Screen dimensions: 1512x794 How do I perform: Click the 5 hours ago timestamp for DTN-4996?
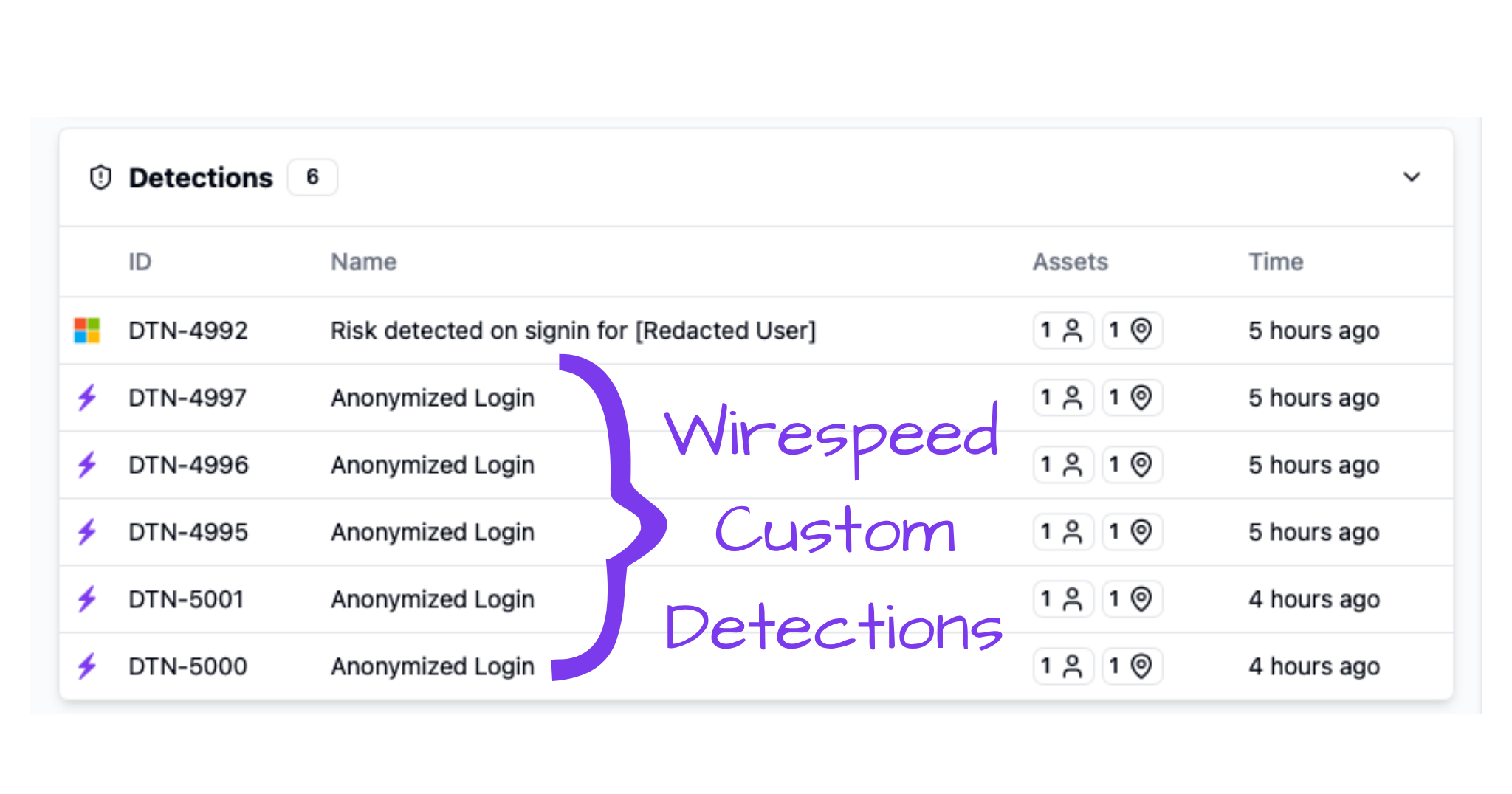tap(1313, 465)
